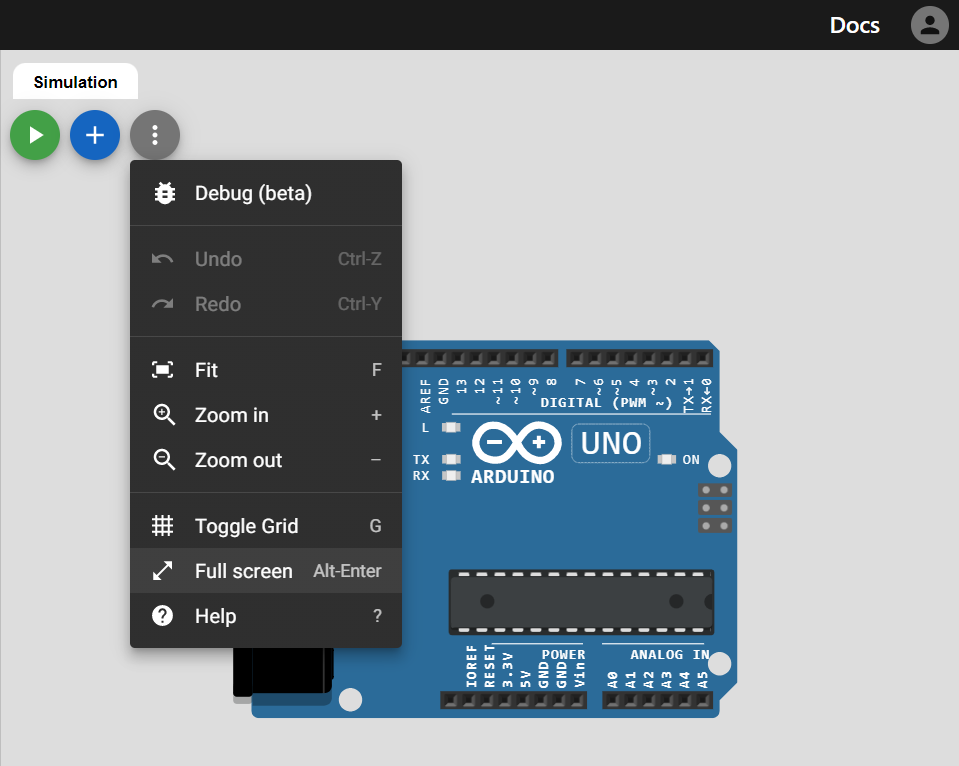Open Debug (beta) from the menu
The image size is (959, 766).
[266, 193]
